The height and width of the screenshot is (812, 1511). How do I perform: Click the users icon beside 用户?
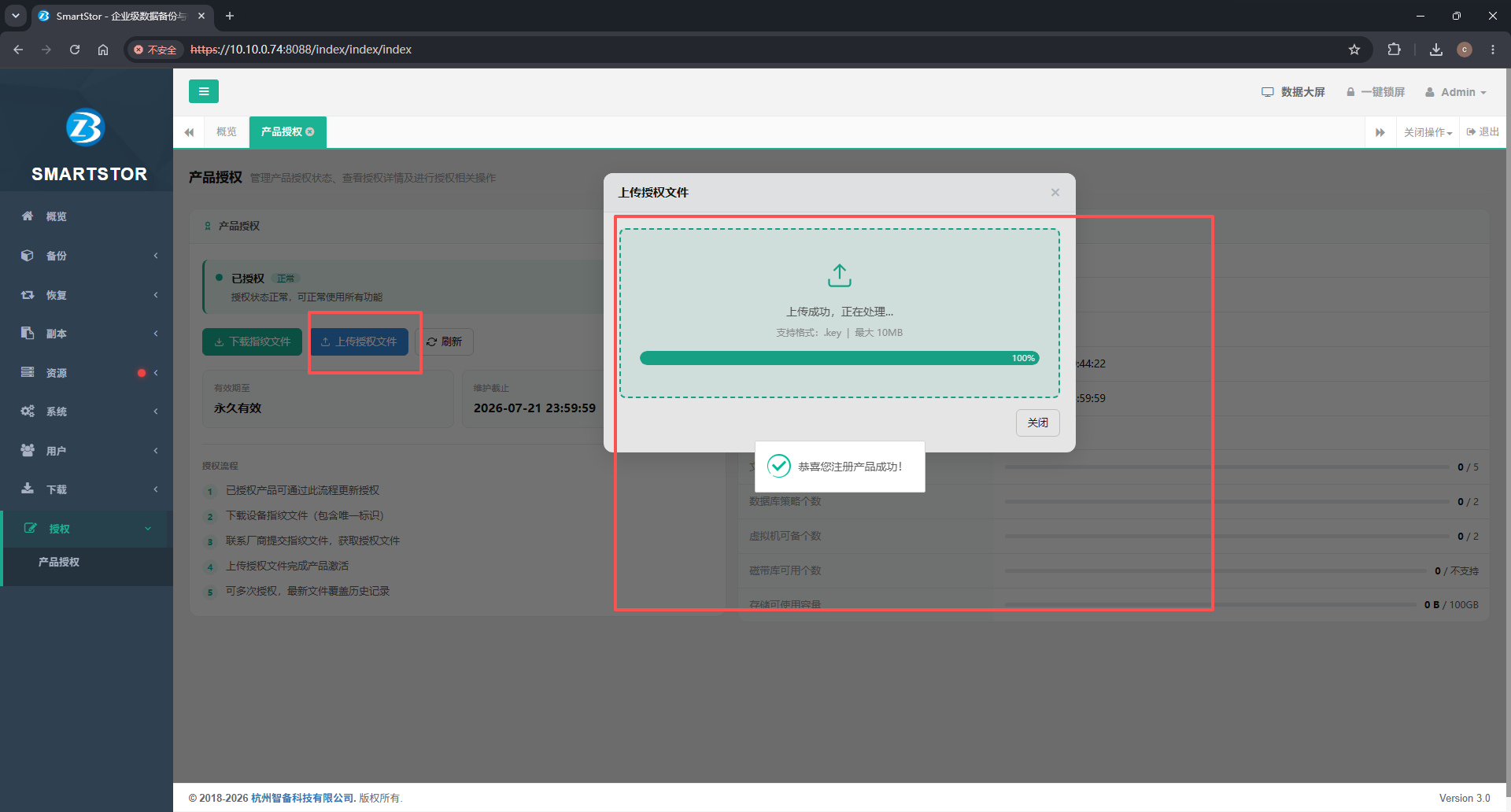[28, 450]
